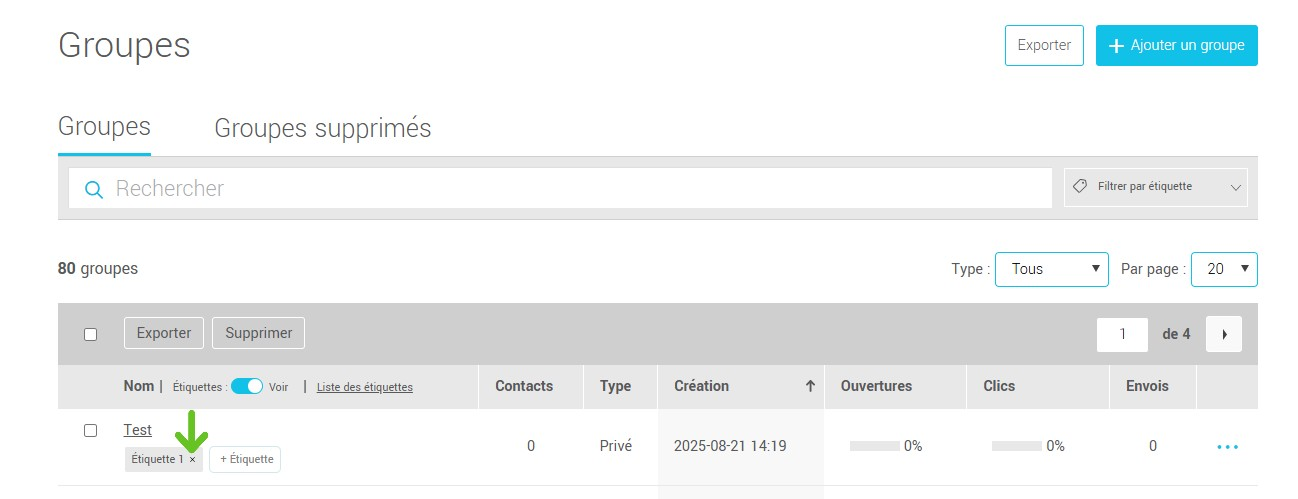Toggle the Étiquettes Voir switch
The width and height of the screenshot is (1298, 499).
pos(246,386)
